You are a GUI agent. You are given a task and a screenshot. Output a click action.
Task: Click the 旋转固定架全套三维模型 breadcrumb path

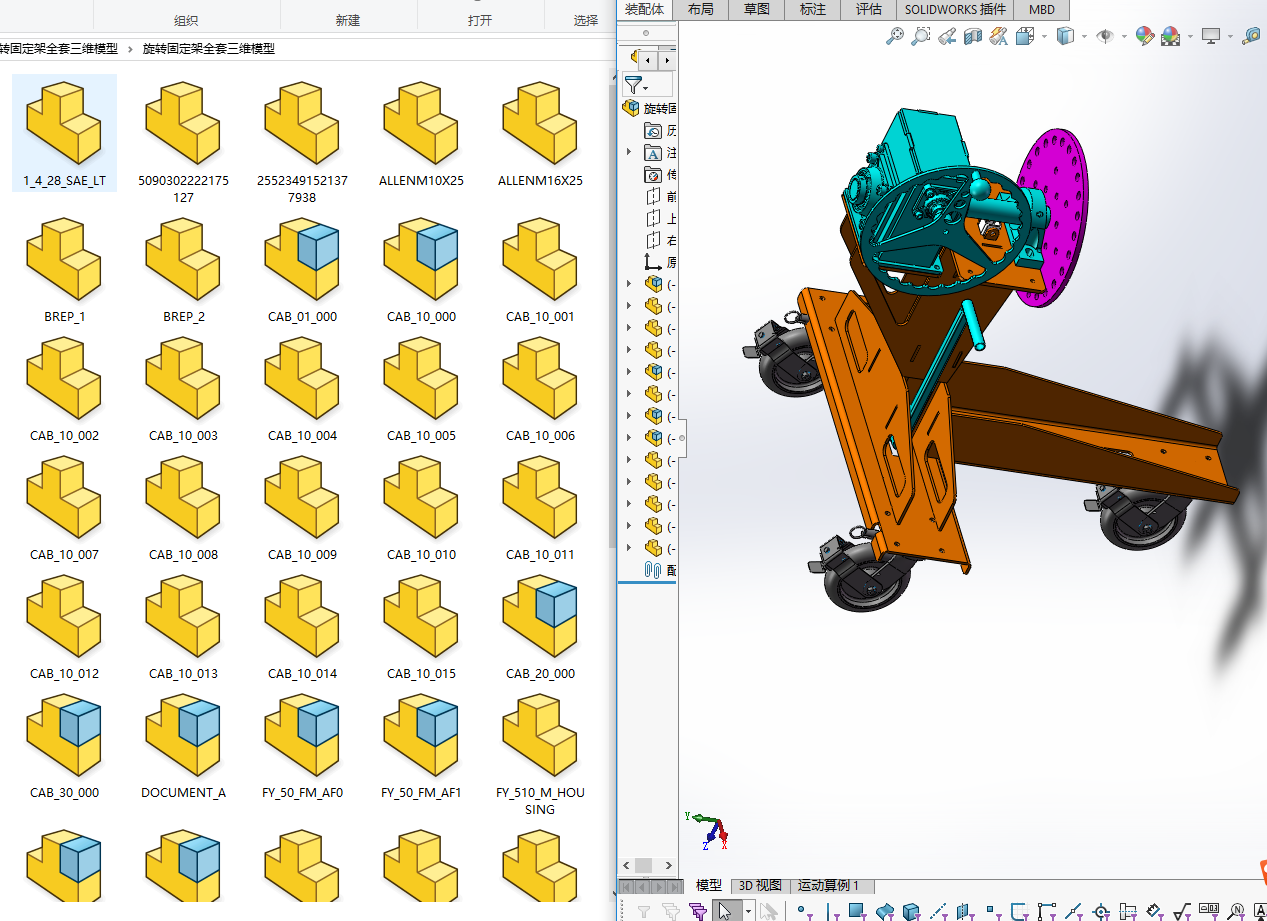click(x=208, y=48)
